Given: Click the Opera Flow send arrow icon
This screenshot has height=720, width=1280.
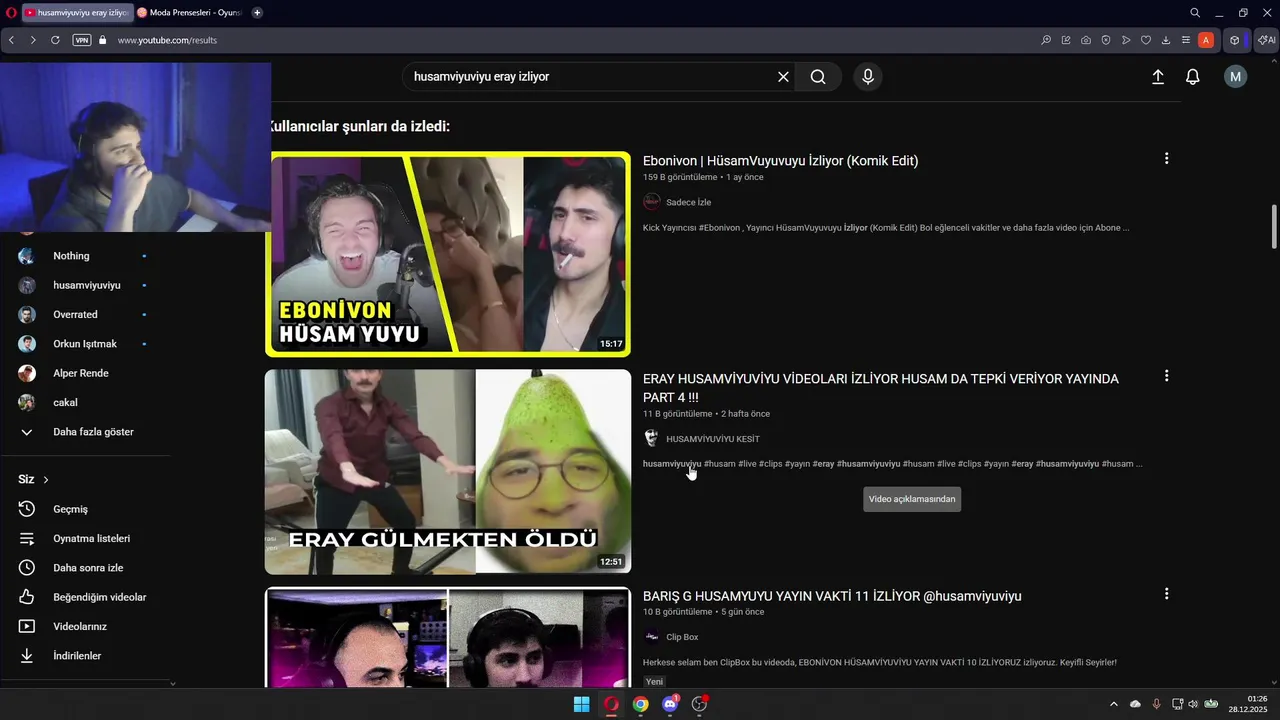Looking at the screenshot, I should (1126, 40).
